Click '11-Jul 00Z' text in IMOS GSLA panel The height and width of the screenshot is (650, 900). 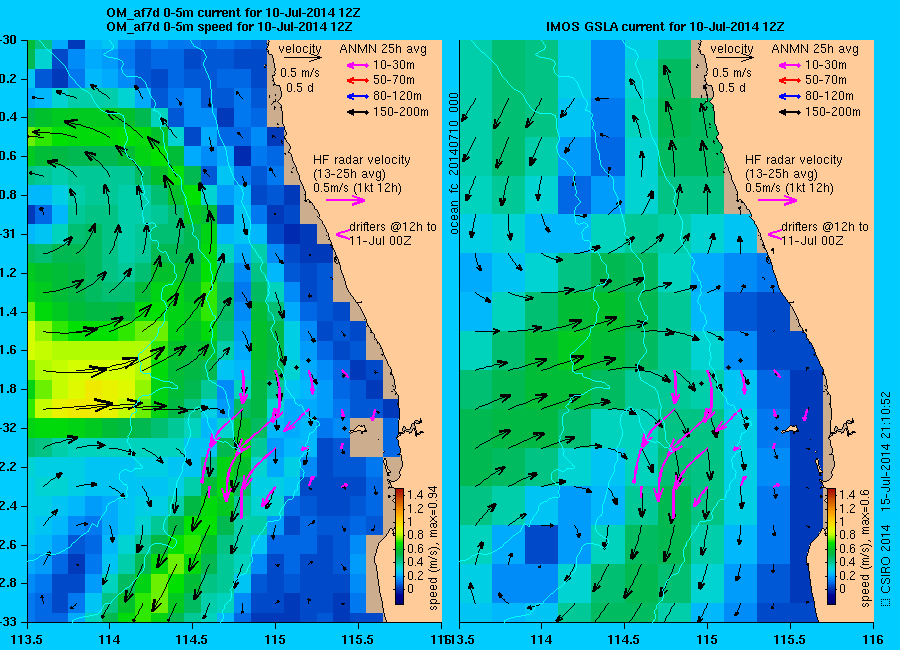812,241
